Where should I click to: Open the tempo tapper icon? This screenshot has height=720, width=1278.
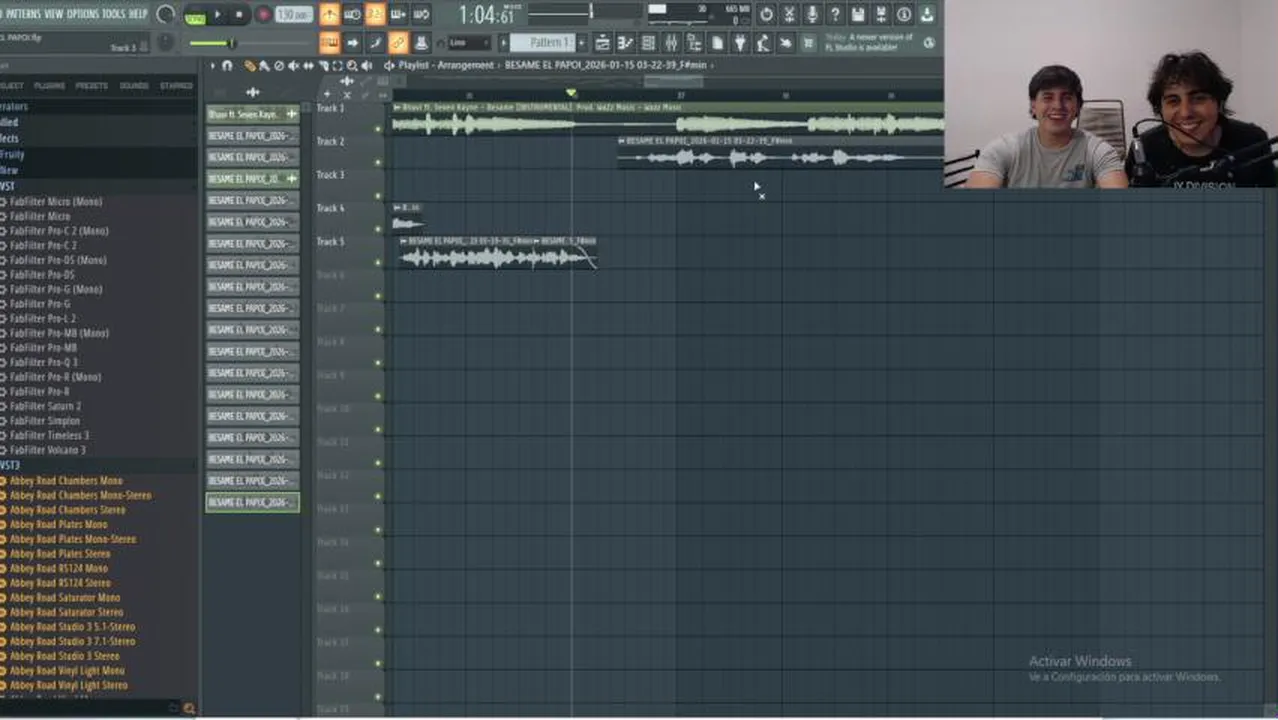(x=763, y=43)
